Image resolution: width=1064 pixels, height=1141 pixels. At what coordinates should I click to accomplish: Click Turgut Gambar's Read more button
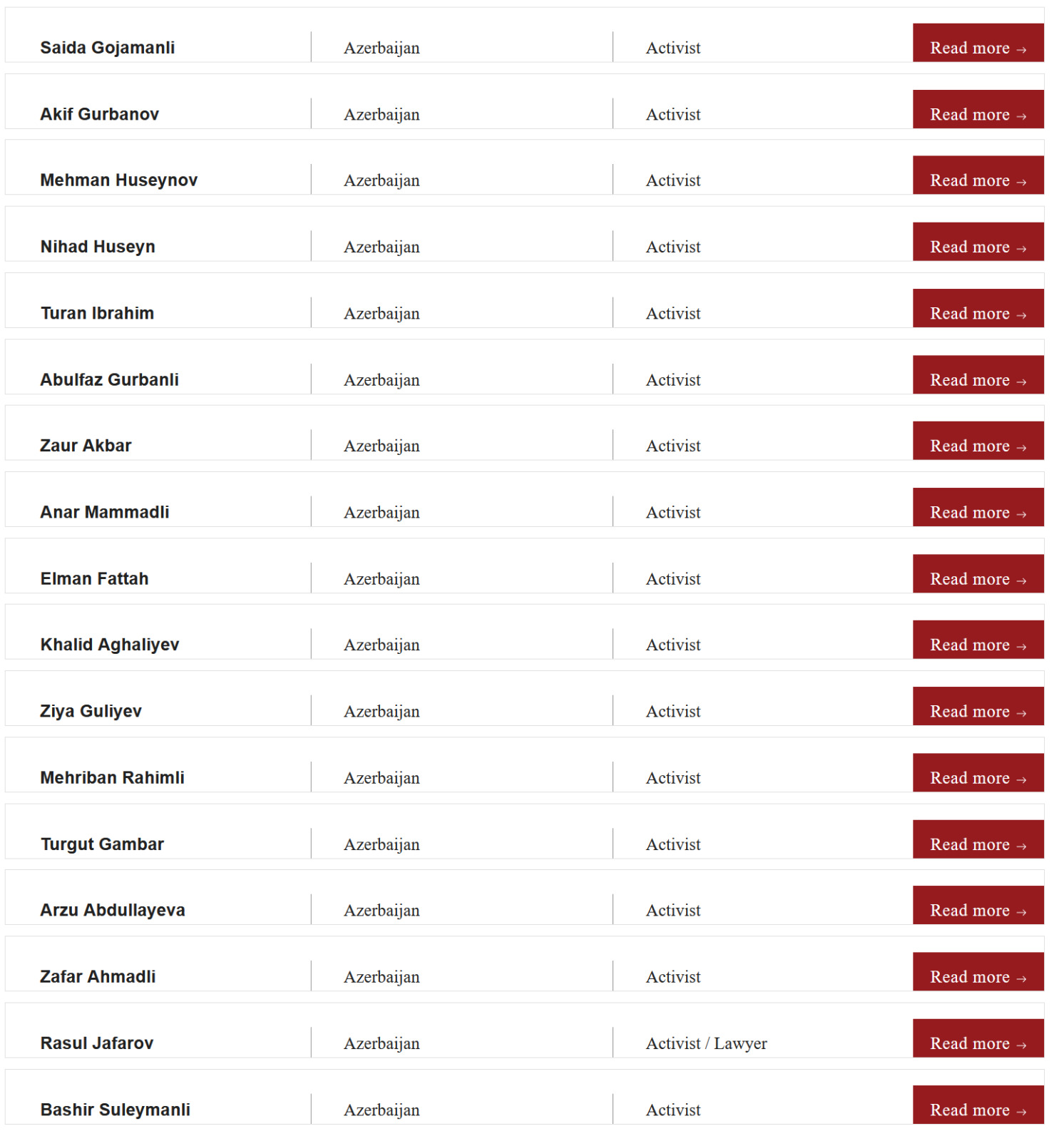click(977, 840)
